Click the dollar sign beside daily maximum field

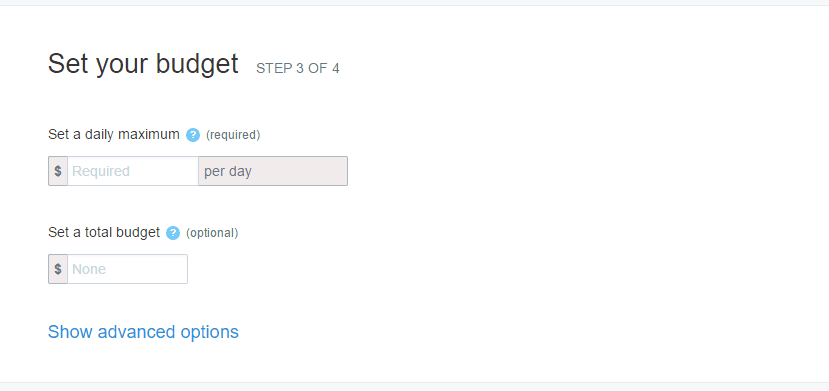[x=58, y=171]
